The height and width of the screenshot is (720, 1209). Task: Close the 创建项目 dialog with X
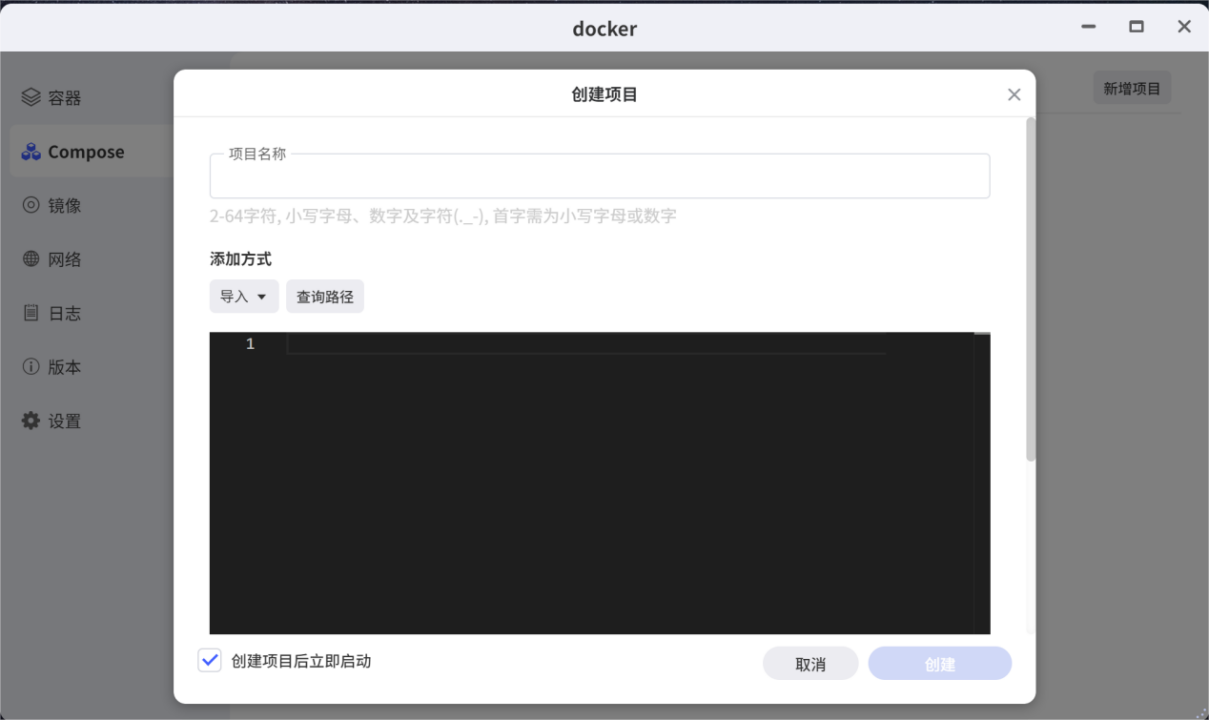coord(1014,95)
